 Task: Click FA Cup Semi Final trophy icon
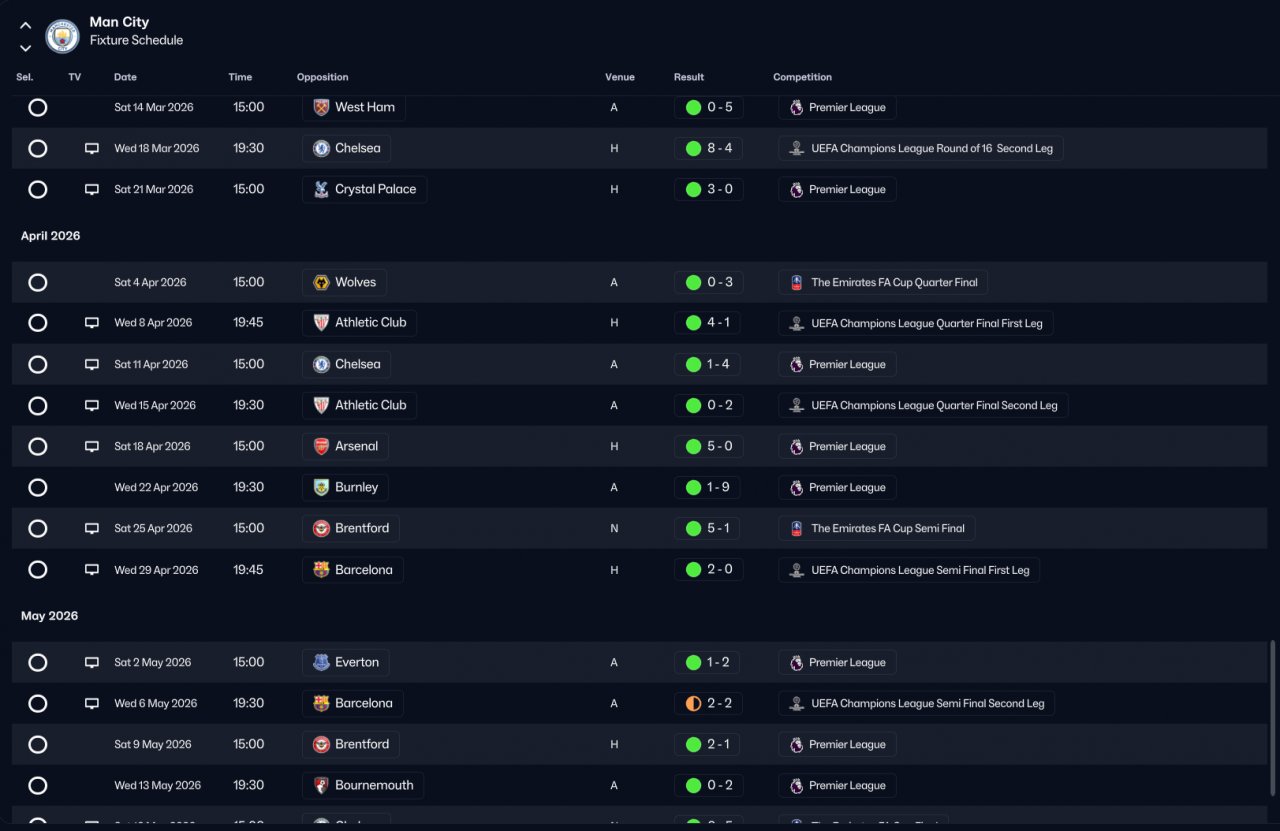(796, 528)
